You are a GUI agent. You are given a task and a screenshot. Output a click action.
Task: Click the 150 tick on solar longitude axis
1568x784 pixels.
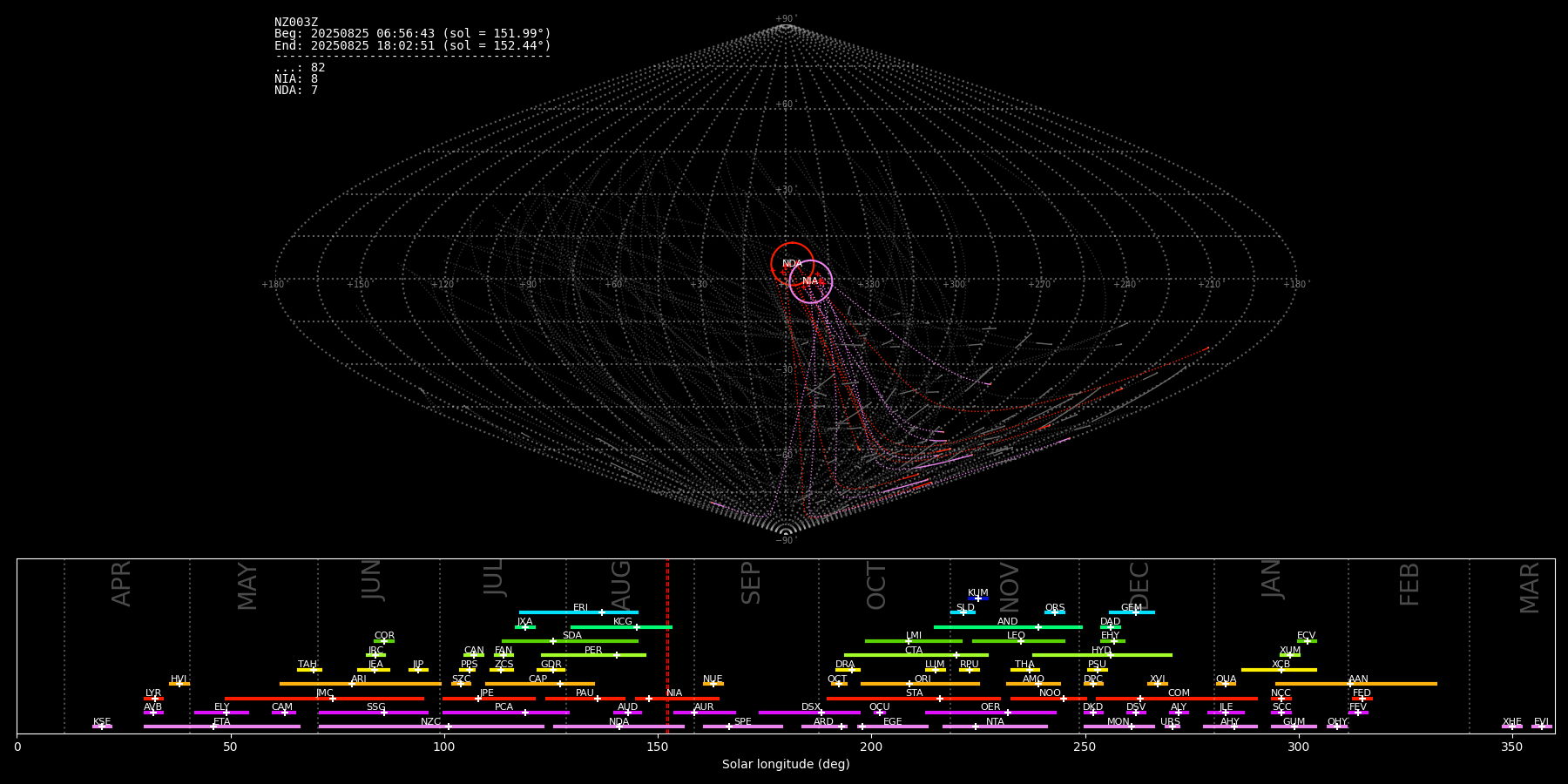658,747
